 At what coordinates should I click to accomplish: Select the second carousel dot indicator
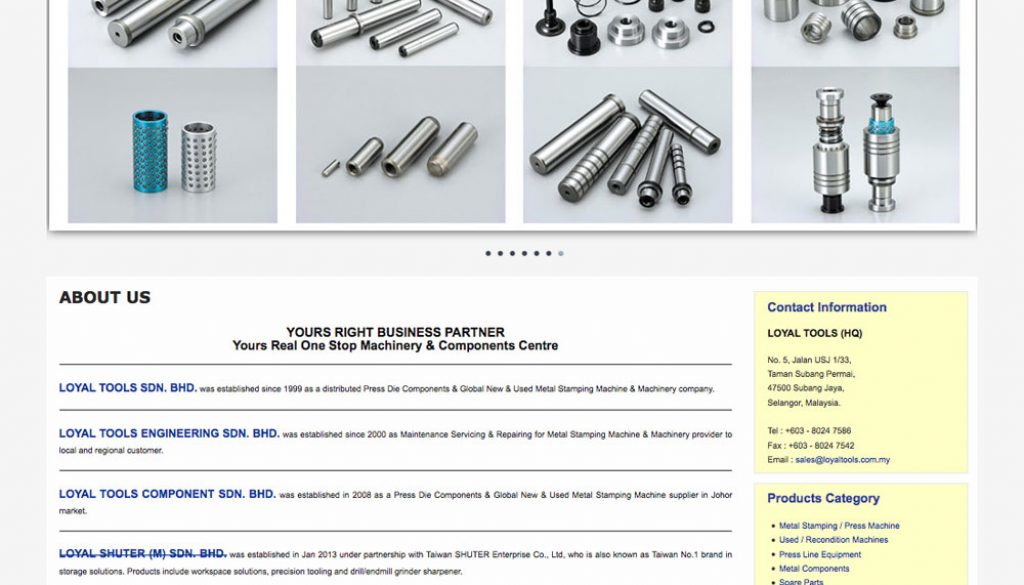tap(500, 253)
